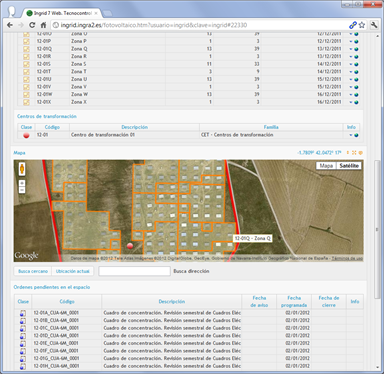This screenshot has width=384, height=374.
Task: Expand dropdown arrow for Centro de transformación 01
Action: click(x=351, y=135)
